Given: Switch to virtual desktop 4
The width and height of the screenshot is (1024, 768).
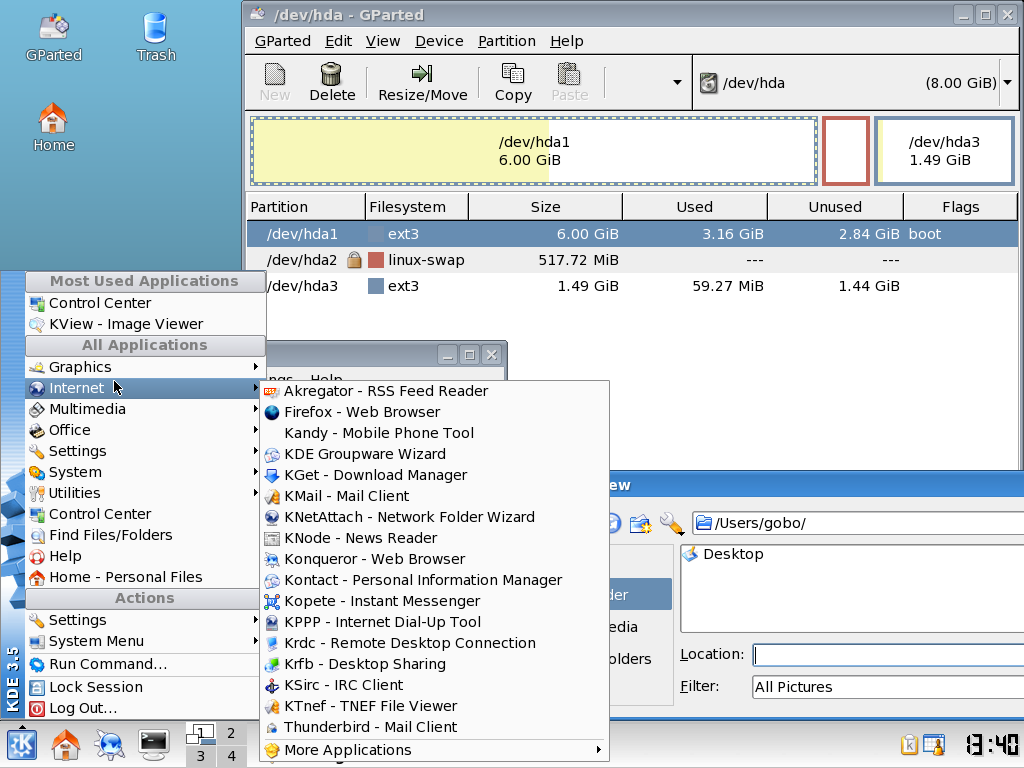Looking at the screenshot, I should tap(231, 756).
